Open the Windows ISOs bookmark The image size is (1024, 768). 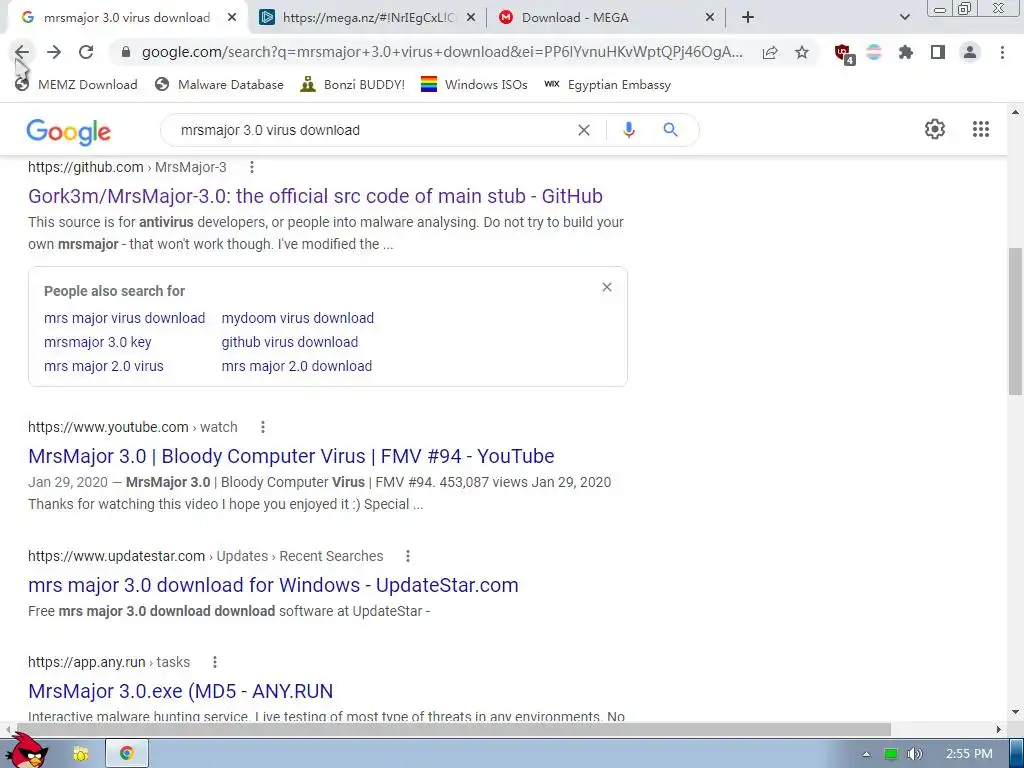474,84
